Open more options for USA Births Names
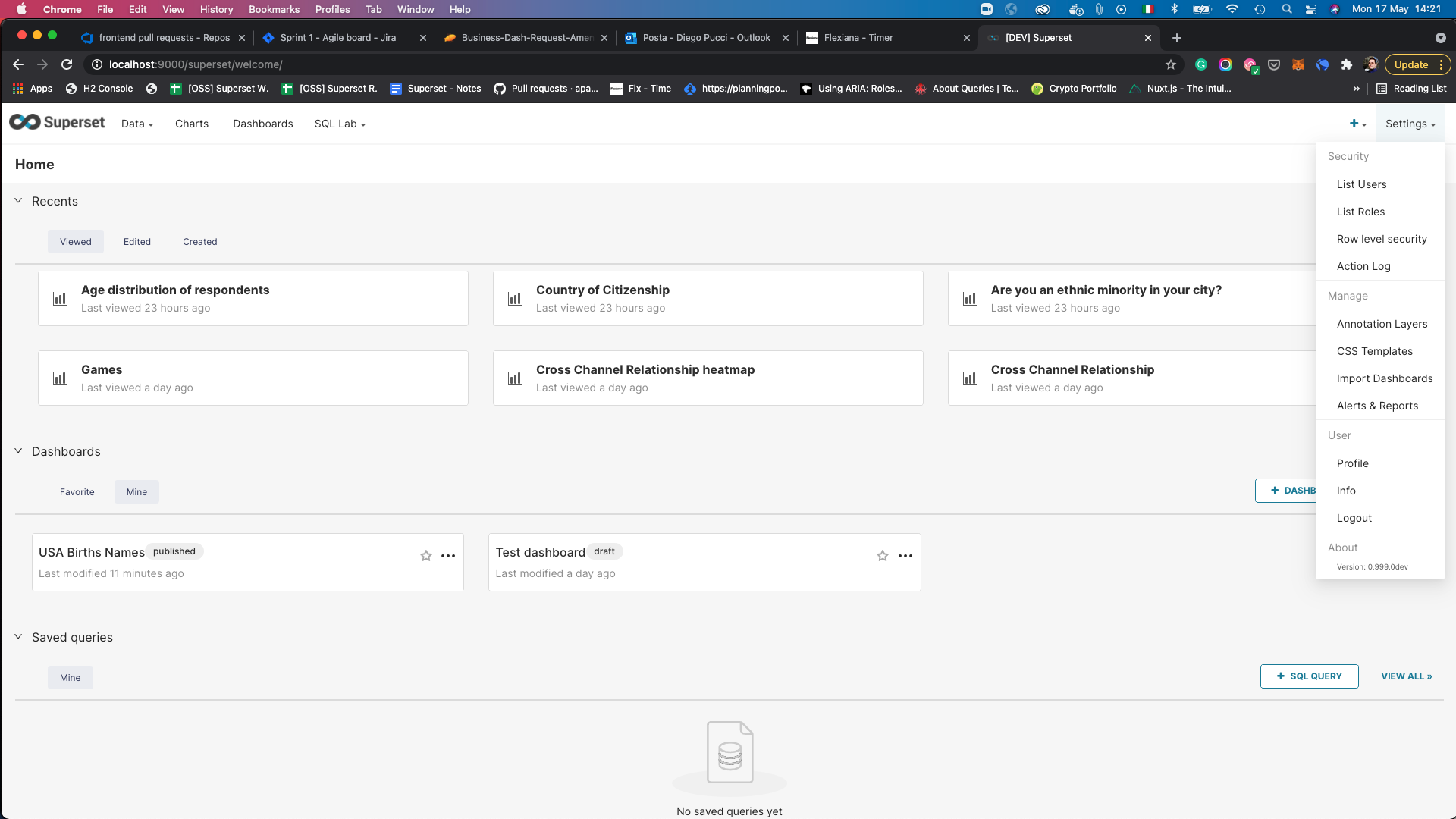This screenshot has width=1456, height=819. 448,556
